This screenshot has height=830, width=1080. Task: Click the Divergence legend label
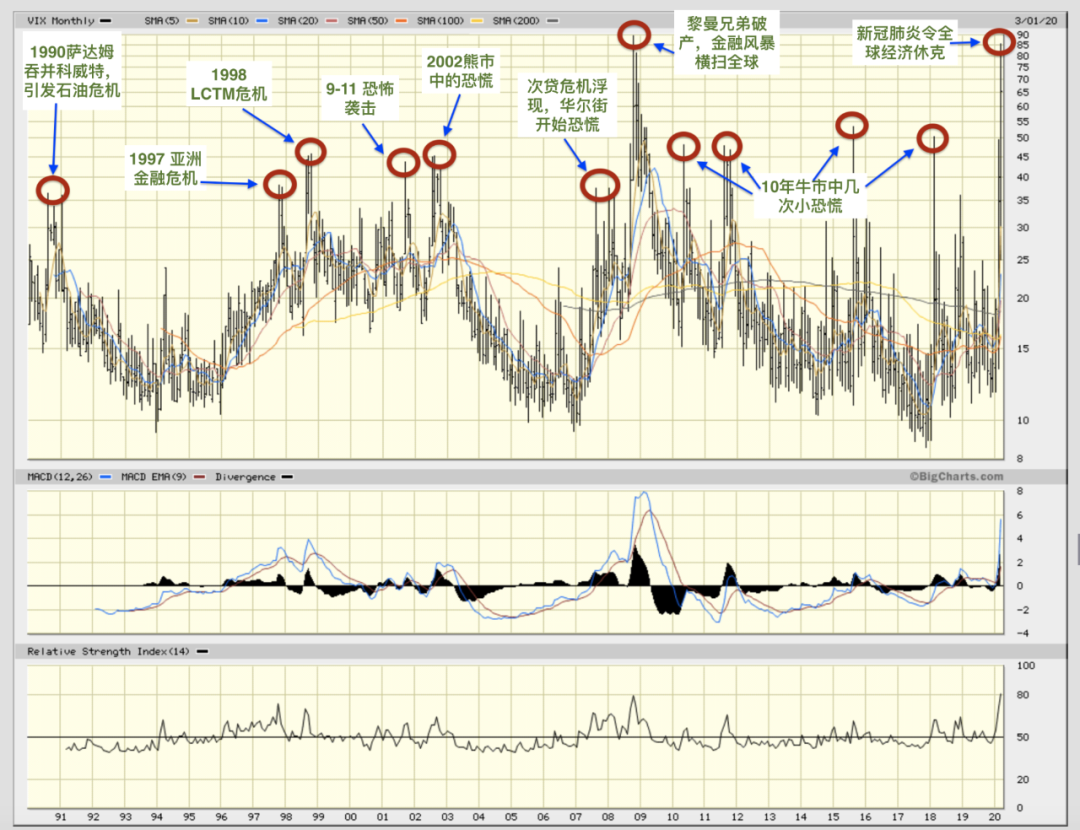point(246,477)
